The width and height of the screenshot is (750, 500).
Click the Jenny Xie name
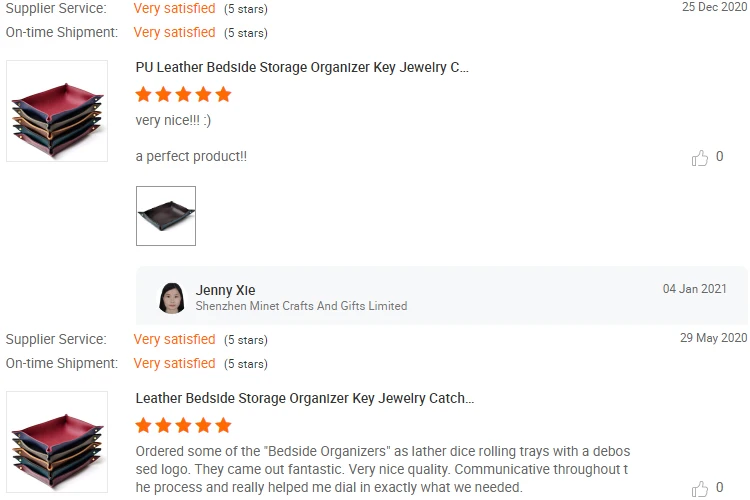point(225,291)
